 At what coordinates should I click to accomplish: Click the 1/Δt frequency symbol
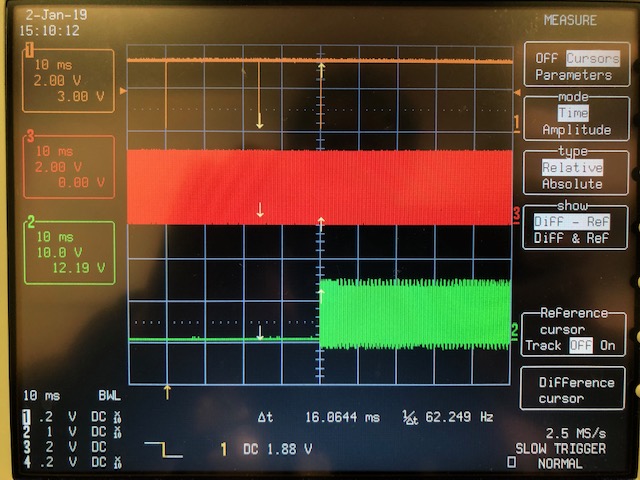(x=410, y=418)
